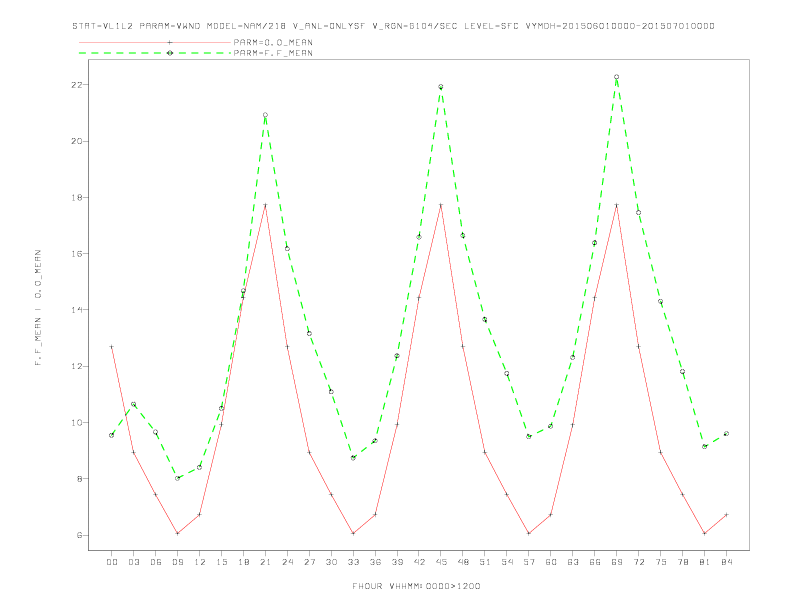The height and width of the screenshot is (612, 792).
Task: Click the PARM=F.F_MEAN legend label
Action: click(x=273, y=53)
